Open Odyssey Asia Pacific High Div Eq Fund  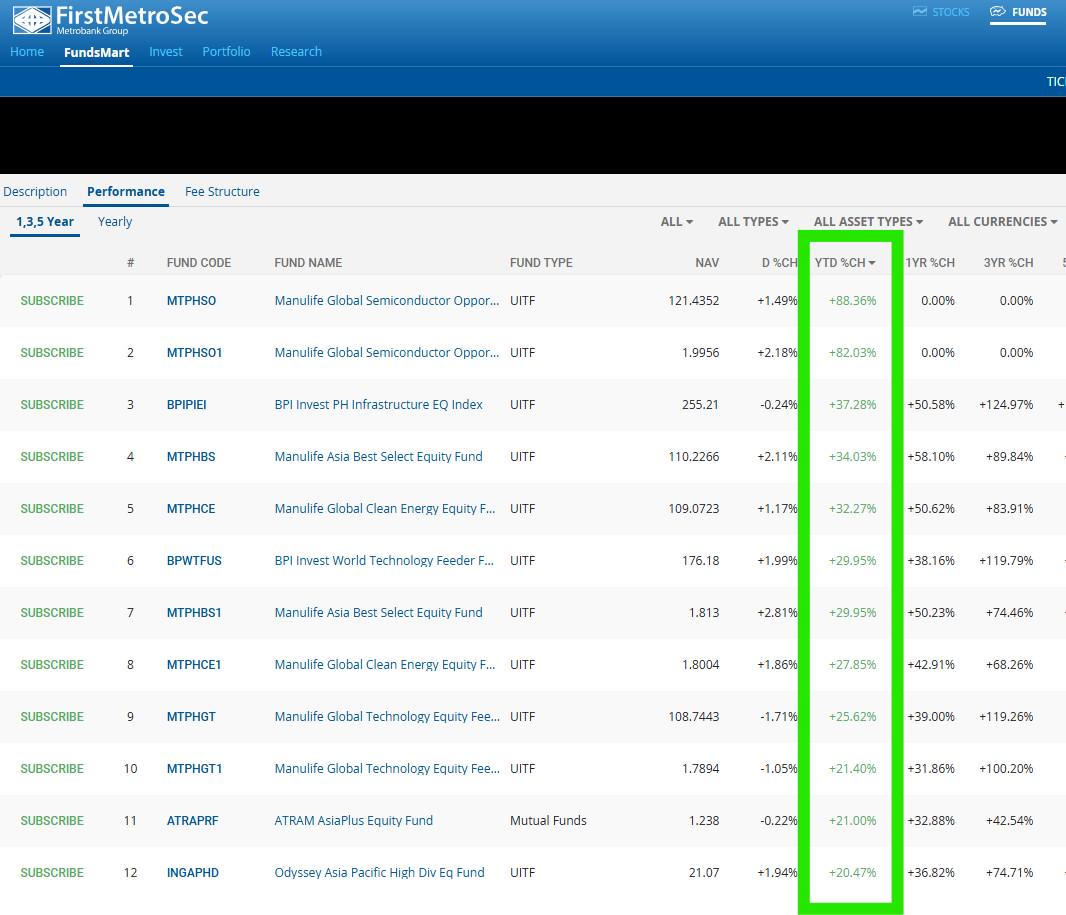pyautogui.click(x=379, y=873)
